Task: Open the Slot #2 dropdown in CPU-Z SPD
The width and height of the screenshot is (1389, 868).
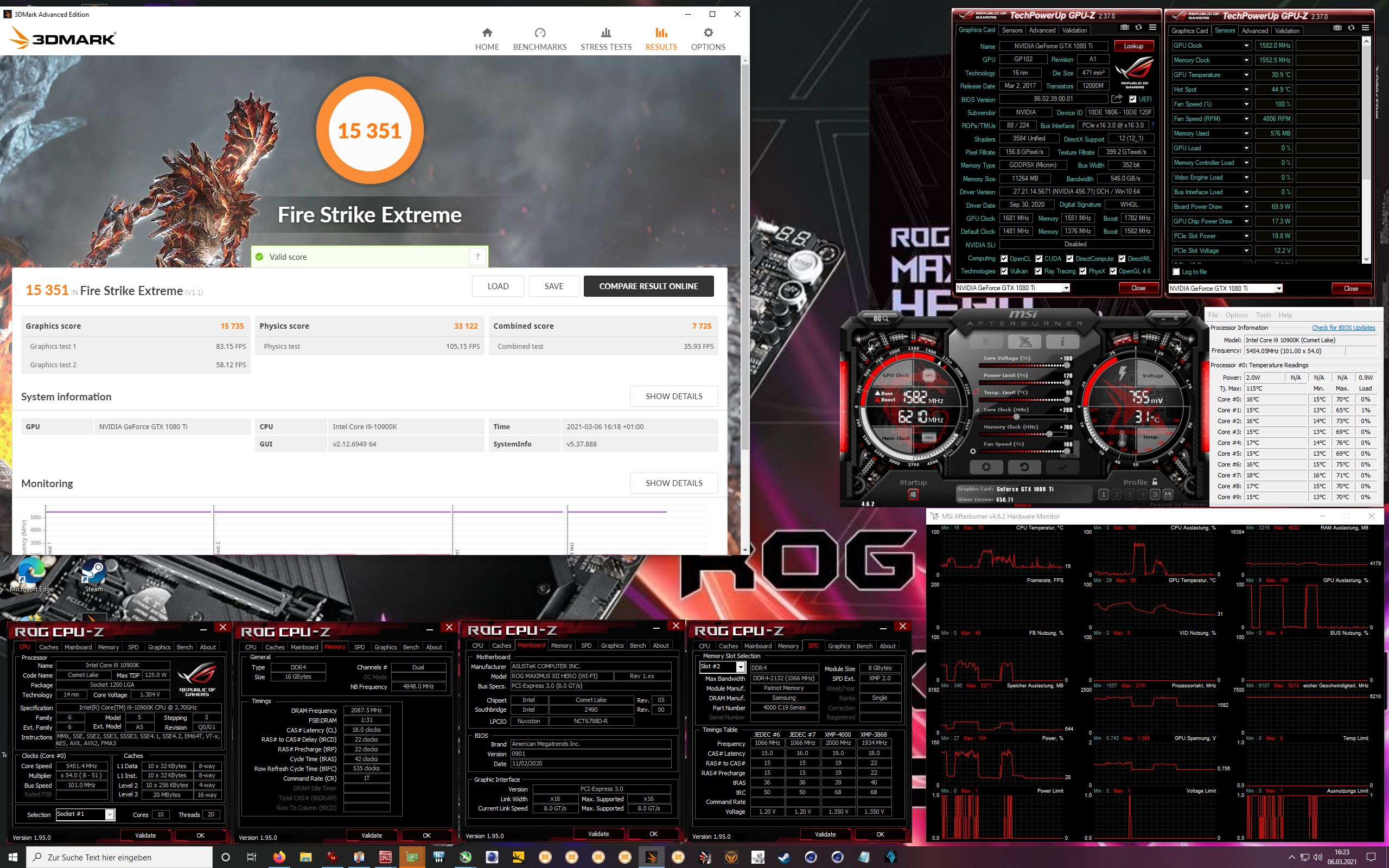Action: pos(741,667)
